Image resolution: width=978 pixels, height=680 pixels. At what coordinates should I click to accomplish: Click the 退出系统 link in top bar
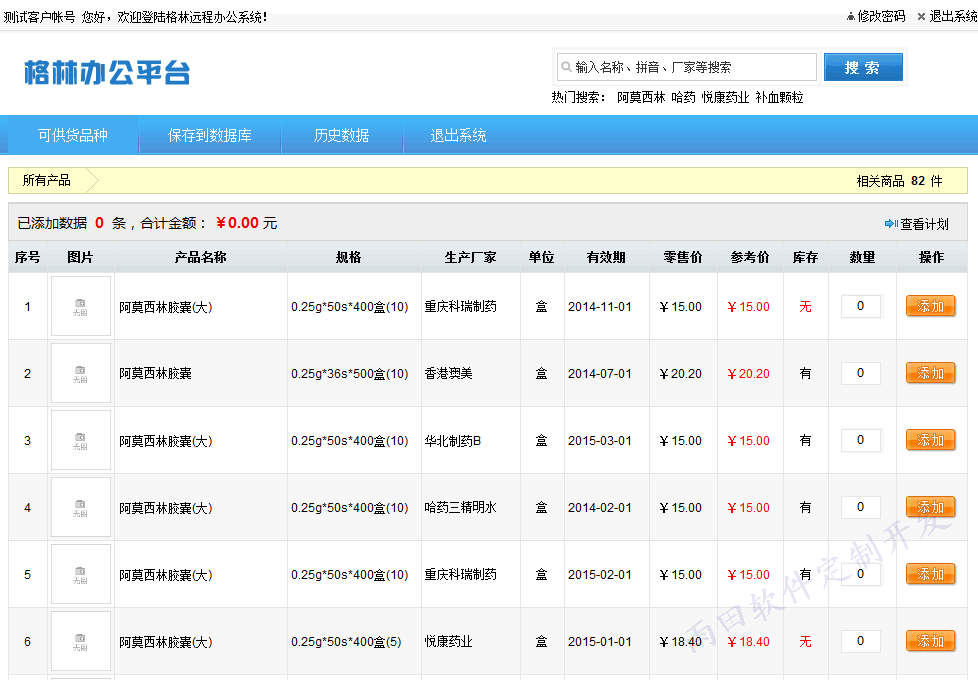pos(953,17)
